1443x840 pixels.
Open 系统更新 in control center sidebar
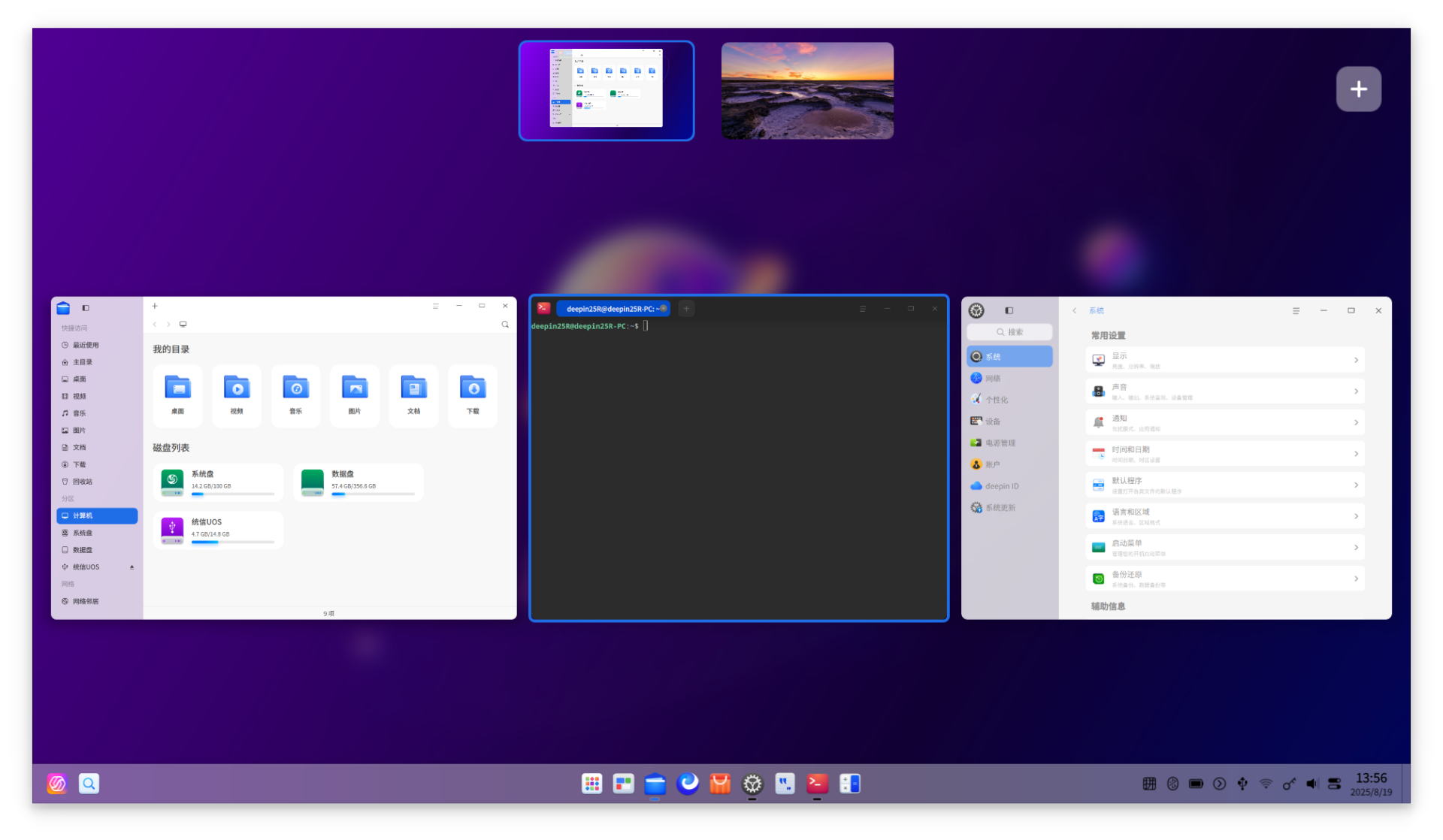pos(1000,507)
